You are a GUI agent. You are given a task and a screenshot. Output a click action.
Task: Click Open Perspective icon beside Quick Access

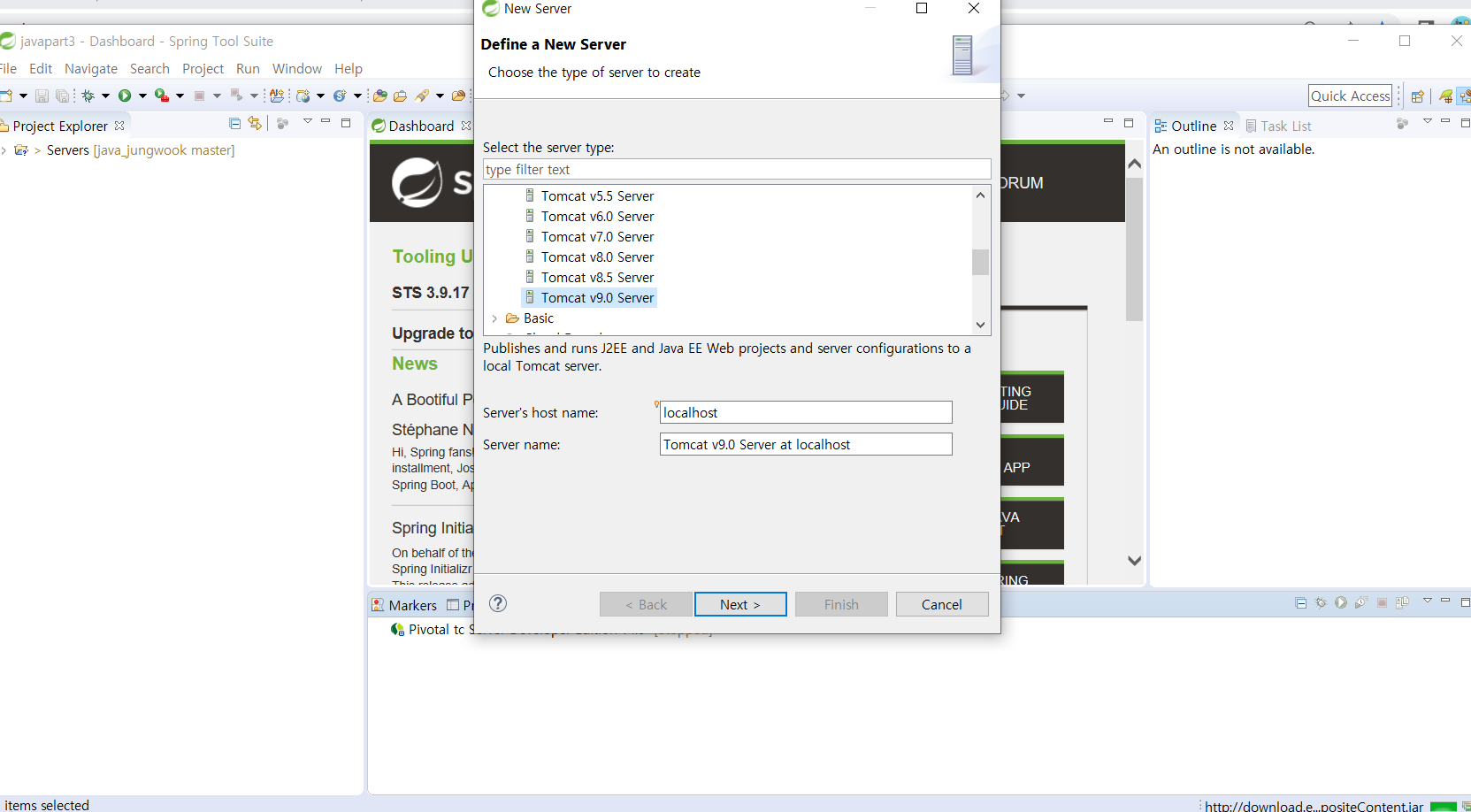coord(1417,96)
